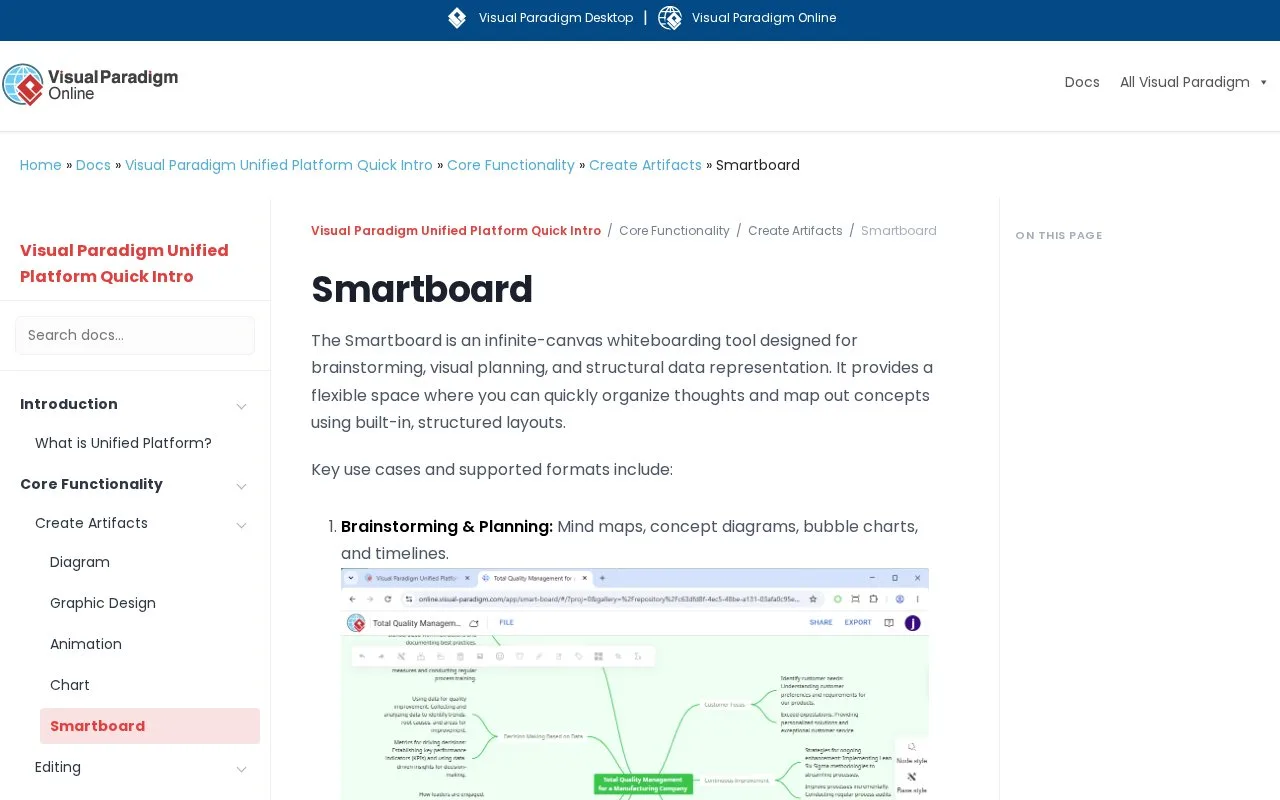Collapse the Create Artifacts chevron
The height and width of the screenshot is (800, 1280).
tap(241, 524)
